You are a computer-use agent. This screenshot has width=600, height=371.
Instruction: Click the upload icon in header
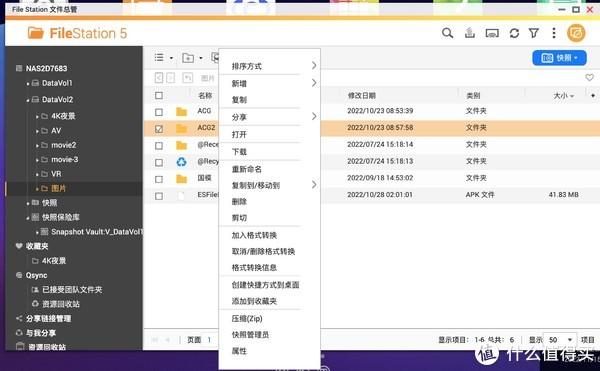(x=470, y=33)
